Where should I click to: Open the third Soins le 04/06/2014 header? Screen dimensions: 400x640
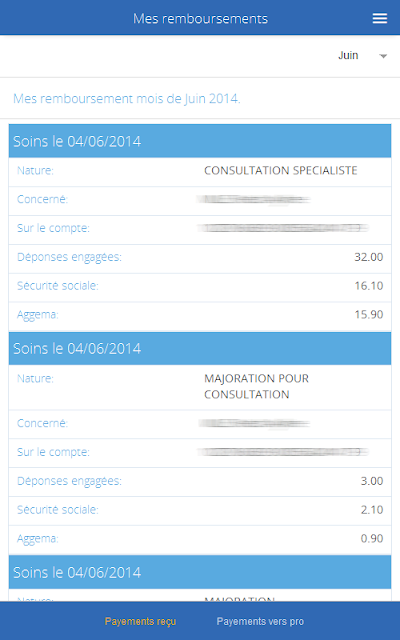(x=200, y=572)
